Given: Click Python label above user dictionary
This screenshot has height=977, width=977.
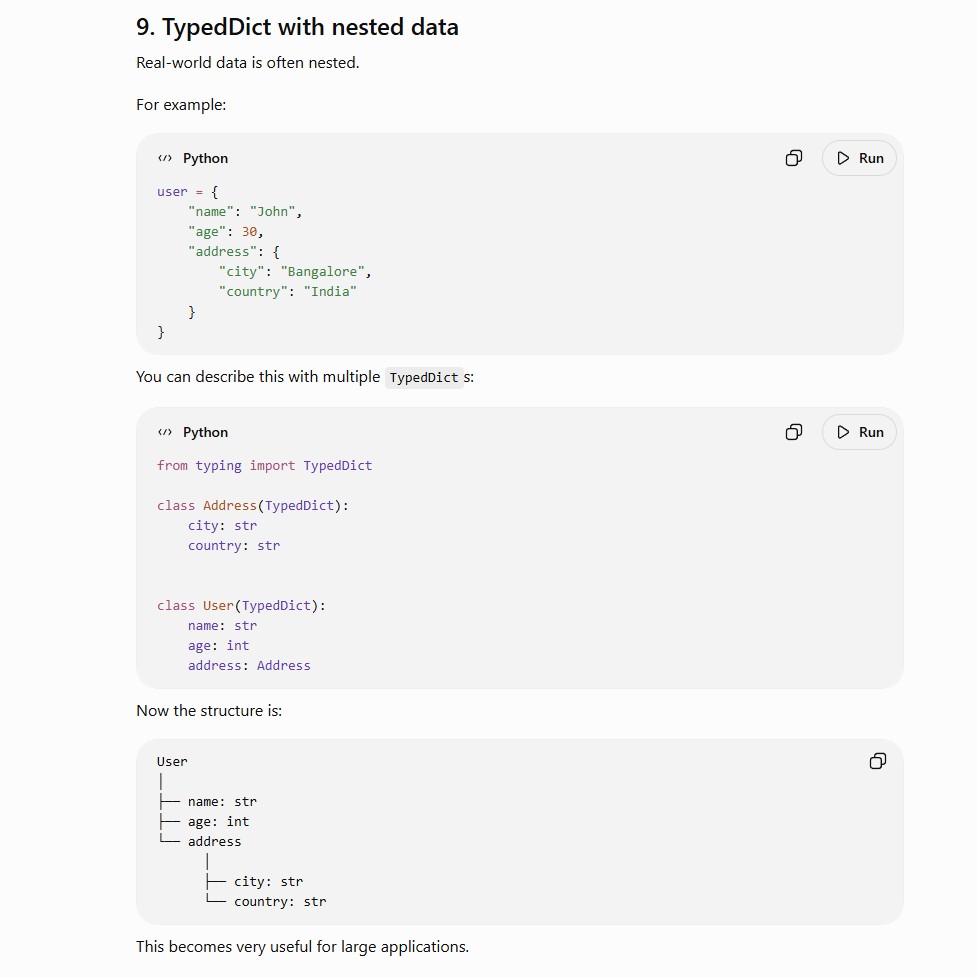Looking at the screenshot, I should 206,158.
